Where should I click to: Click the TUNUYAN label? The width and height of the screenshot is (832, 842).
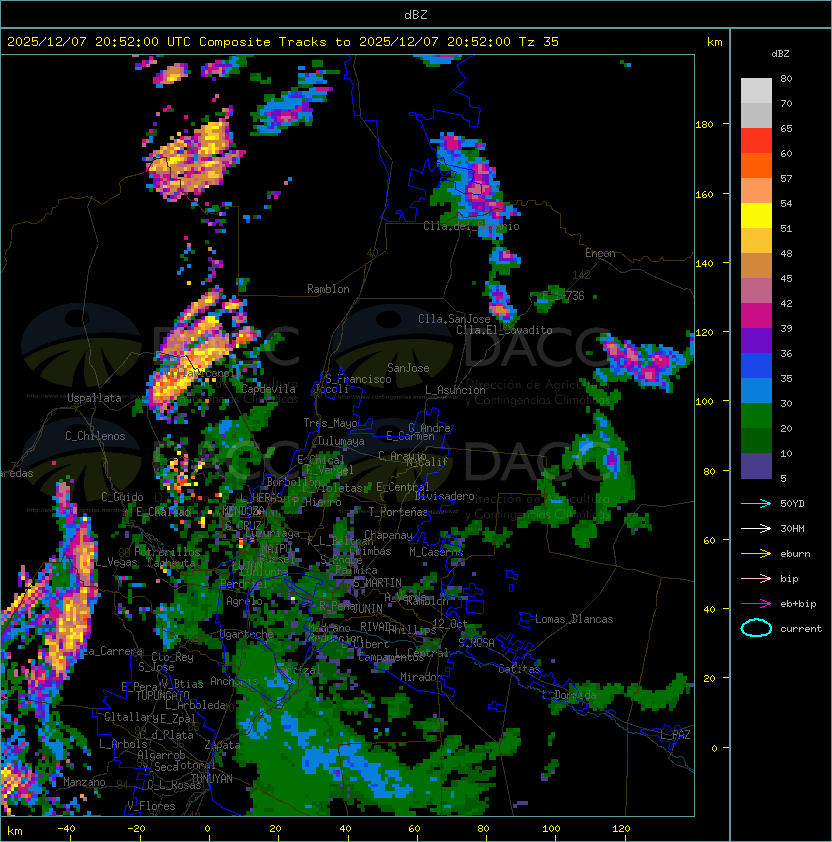(212, 779)
